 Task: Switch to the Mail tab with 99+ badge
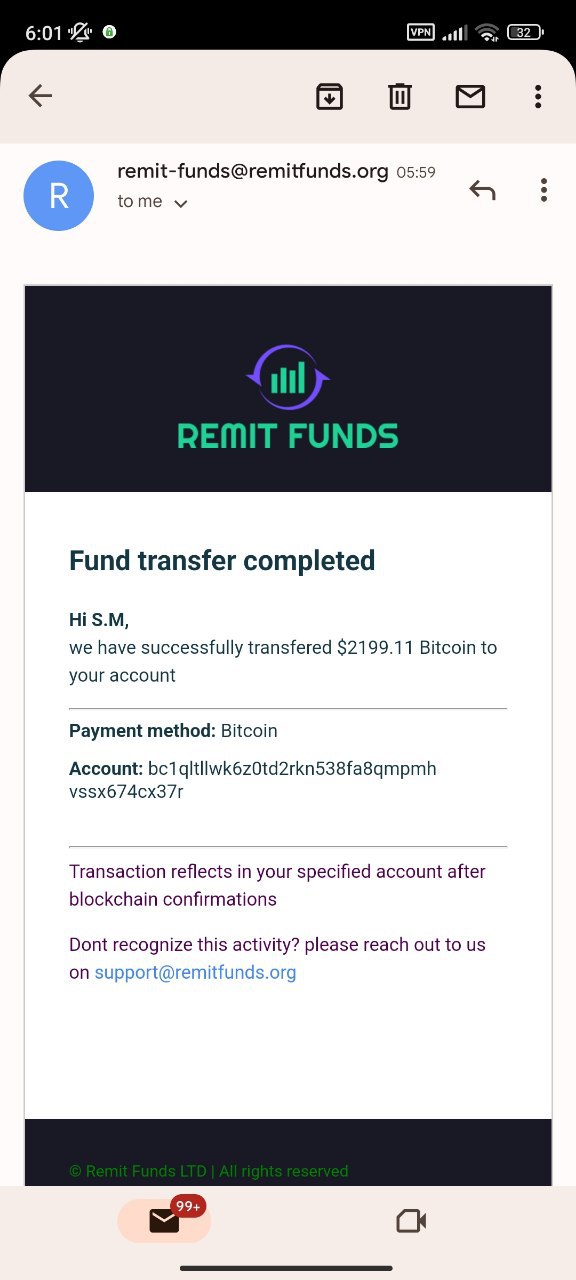(x=164, y=1220)
